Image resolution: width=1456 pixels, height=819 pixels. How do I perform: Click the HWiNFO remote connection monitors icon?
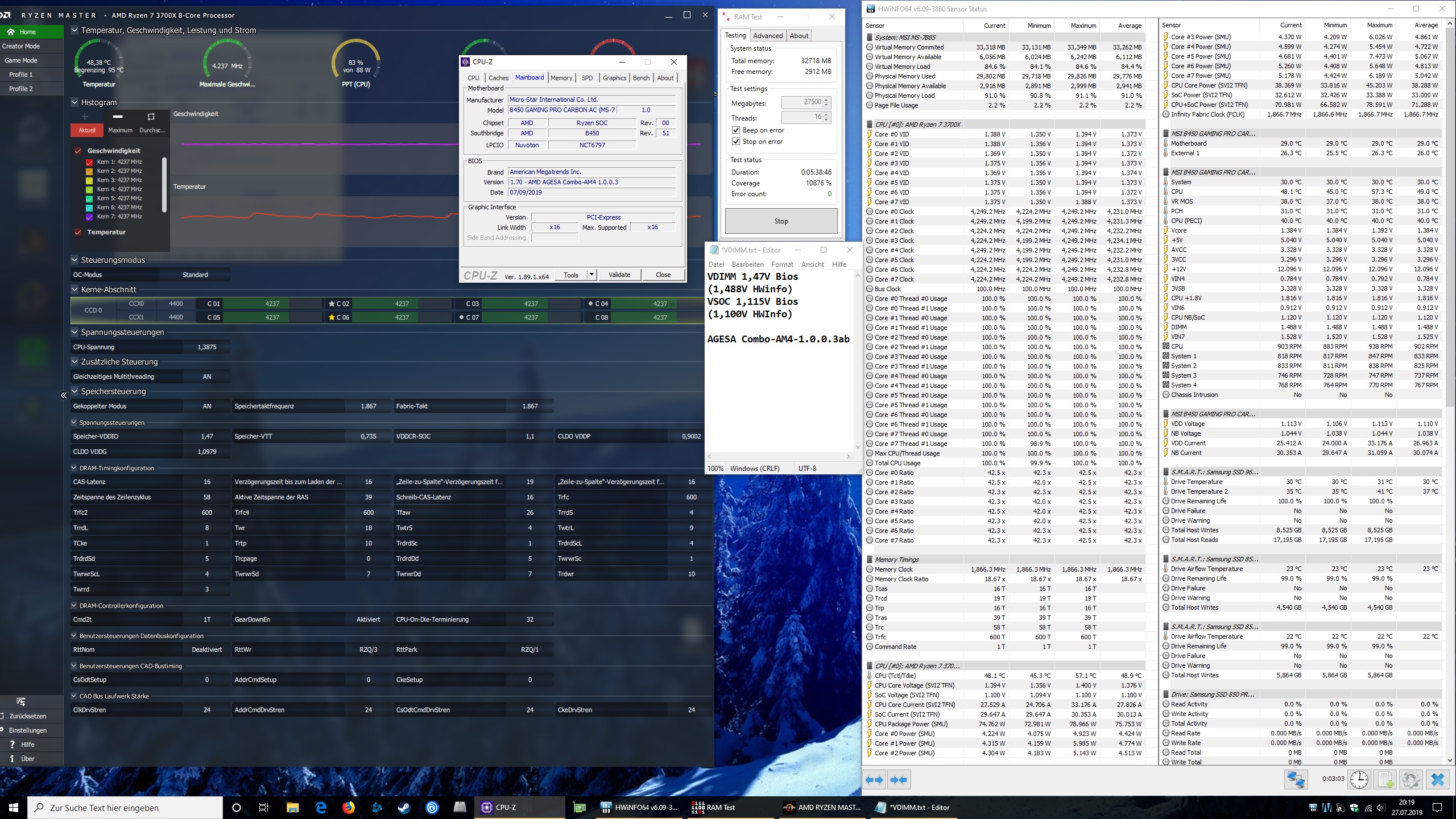coord(1296,779)
